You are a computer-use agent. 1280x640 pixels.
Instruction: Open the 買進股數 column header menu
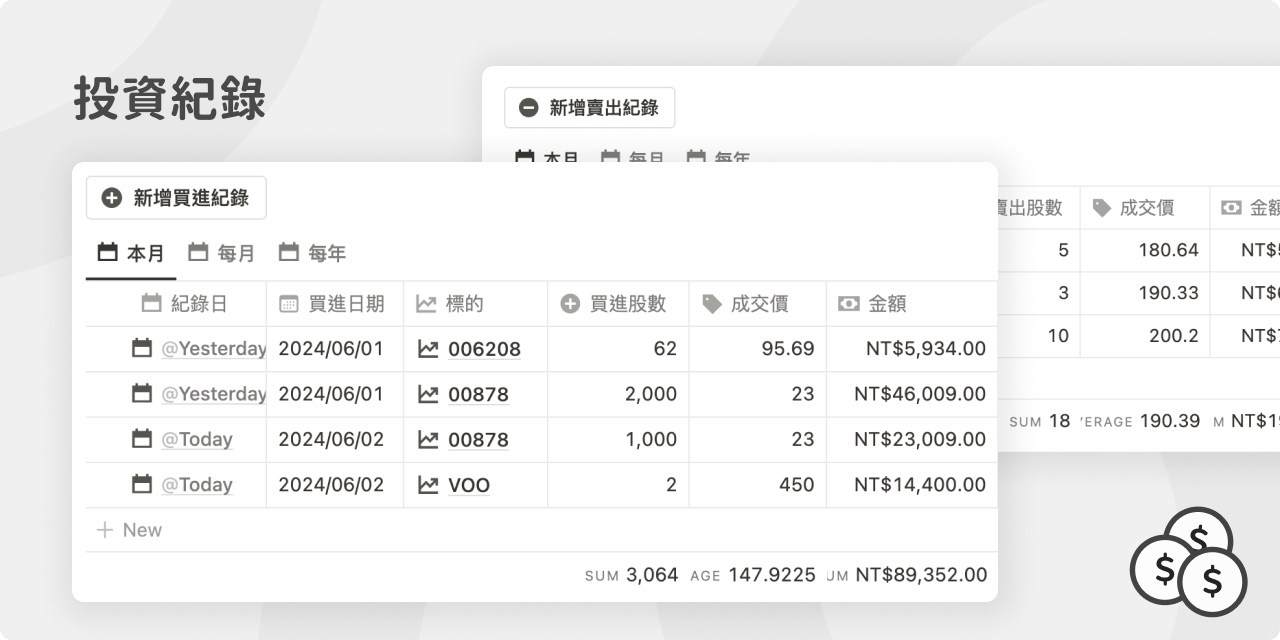[x=617, y=304]
